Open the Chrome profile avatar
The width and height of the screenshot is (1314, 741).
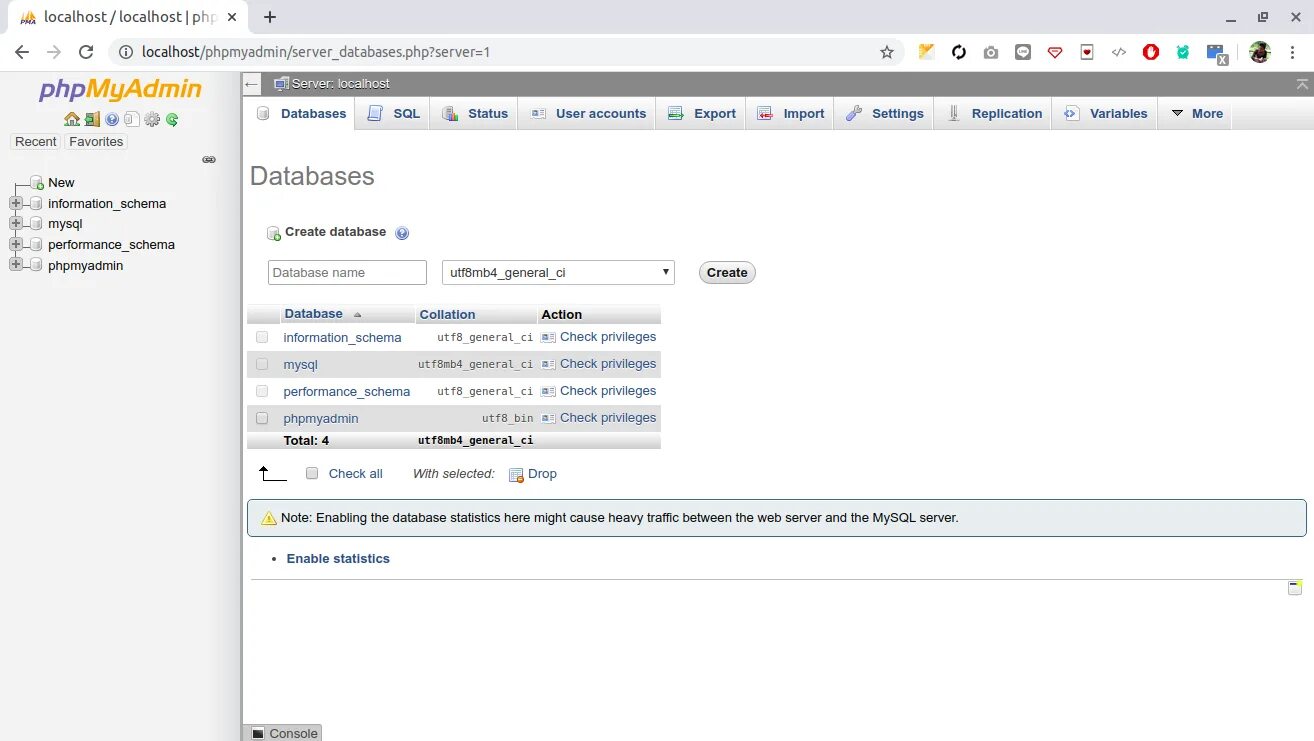(1259, 52)
